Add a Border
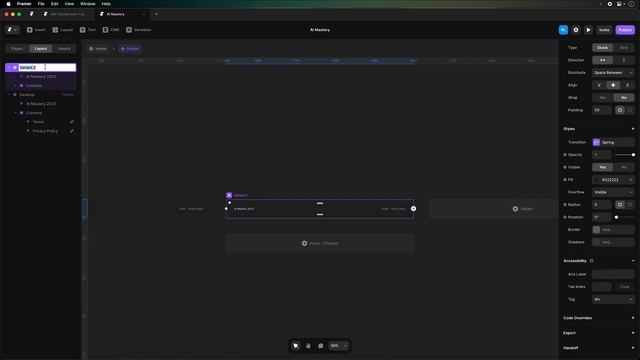Image resolution: width=640 pixels, height=360 pixels. (x=613, y=230)
